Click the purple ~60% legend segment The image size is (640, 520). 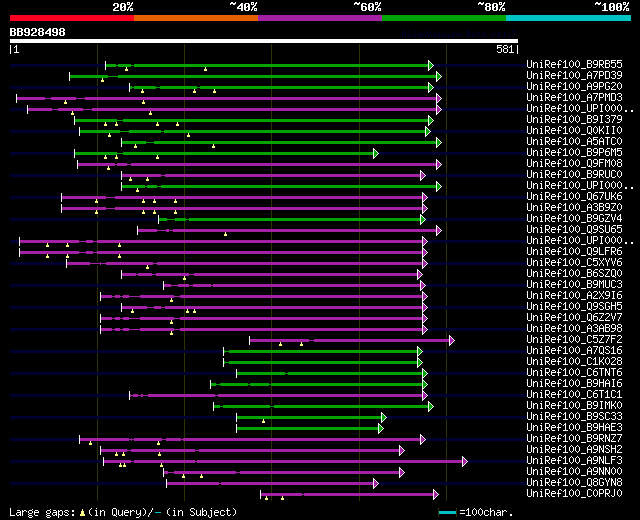click(320, 18)
